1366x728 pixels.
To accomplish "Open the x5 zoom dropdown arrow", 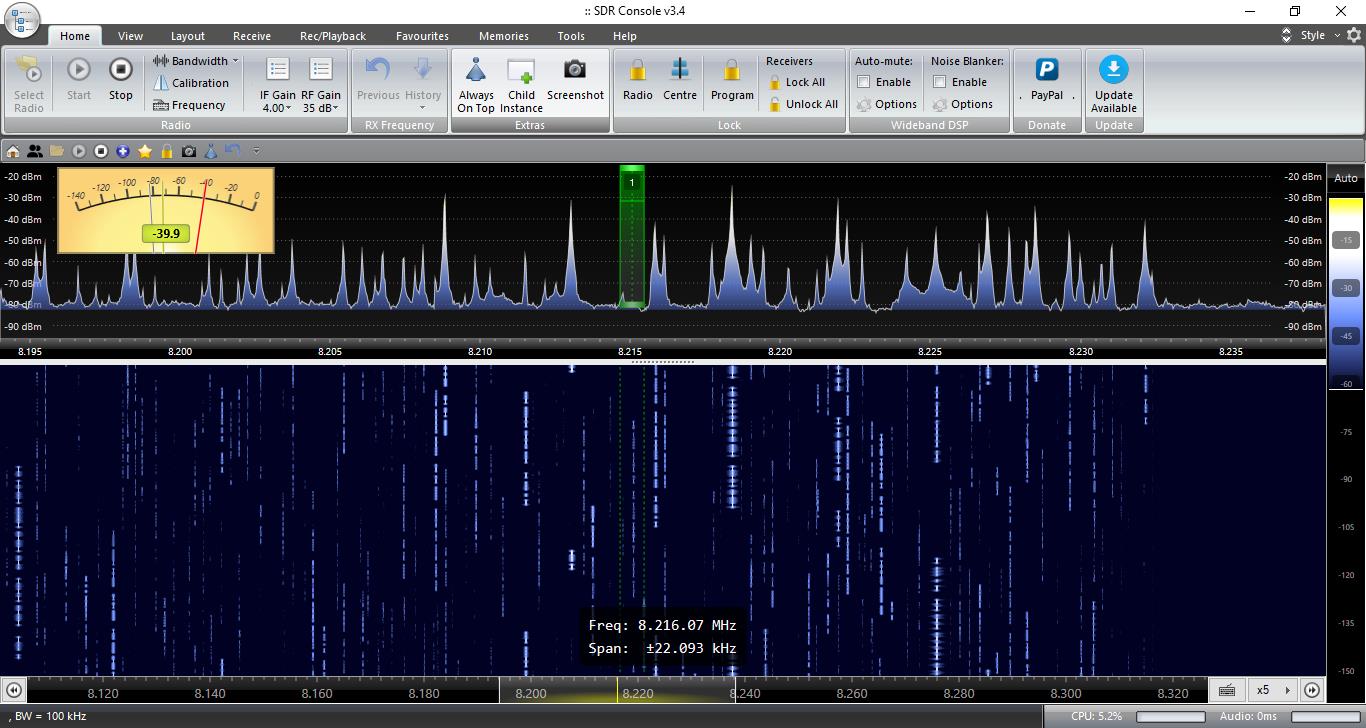I will coord(1286,690).
